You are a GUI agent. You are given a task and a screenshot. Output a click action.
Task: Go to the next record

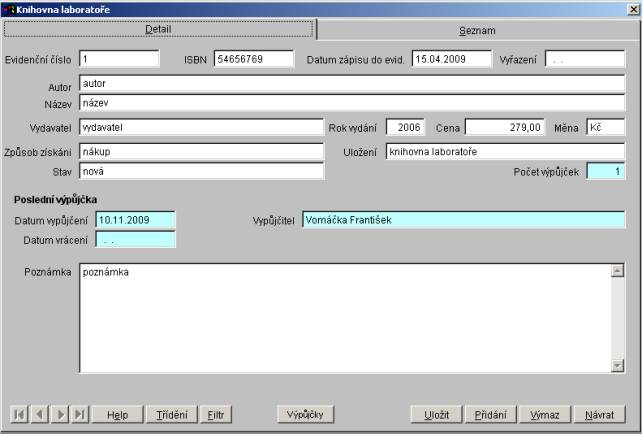tap(59, 414)
